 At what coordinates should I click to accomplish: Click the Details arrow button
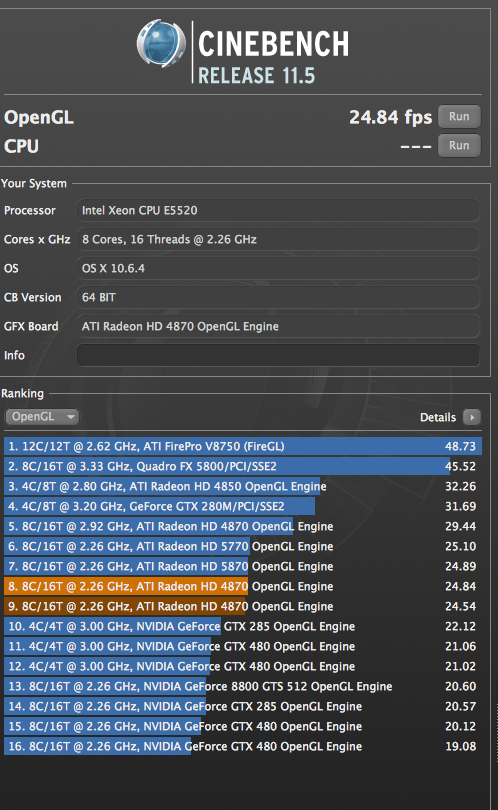point(472,417)
